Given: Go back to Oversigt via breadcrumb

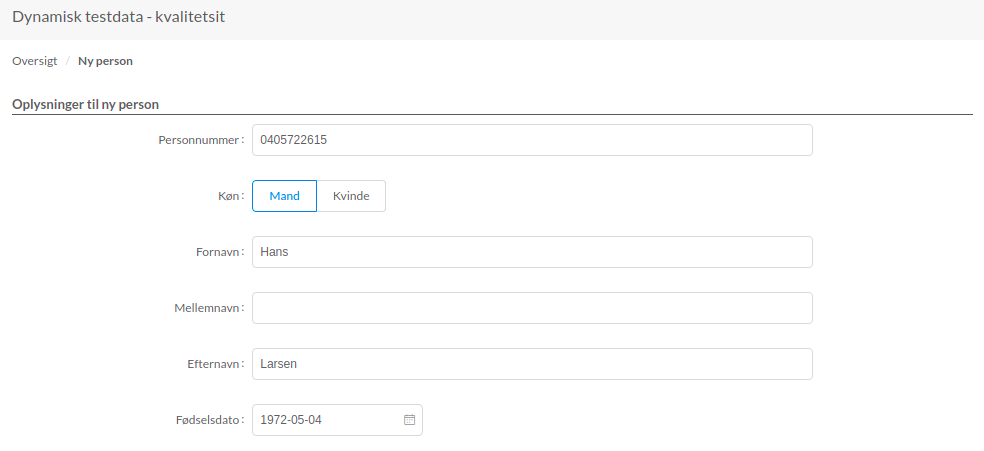Looking at the screenshot, I should click(x=34, y=61).
